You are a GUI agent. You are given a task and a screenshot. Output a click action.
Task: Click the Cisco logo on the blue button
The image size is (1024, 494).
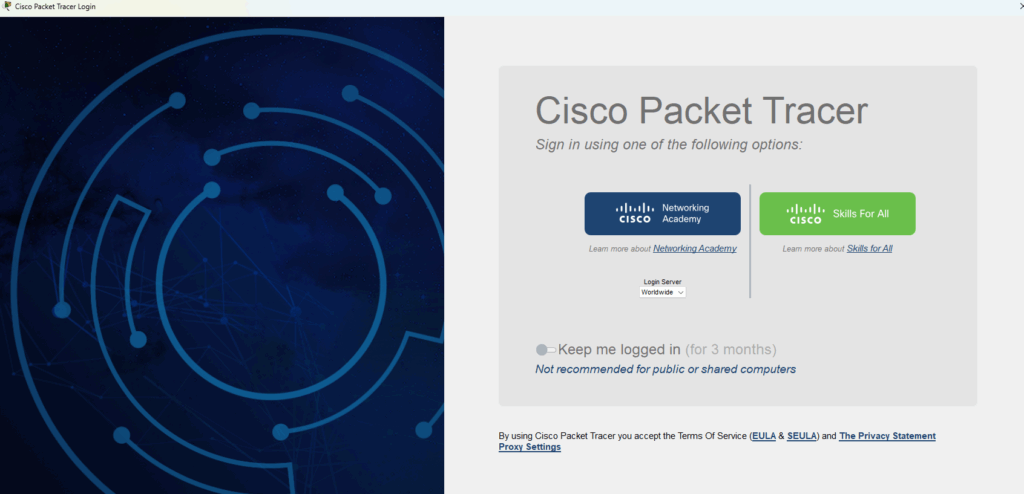point(635,213)
